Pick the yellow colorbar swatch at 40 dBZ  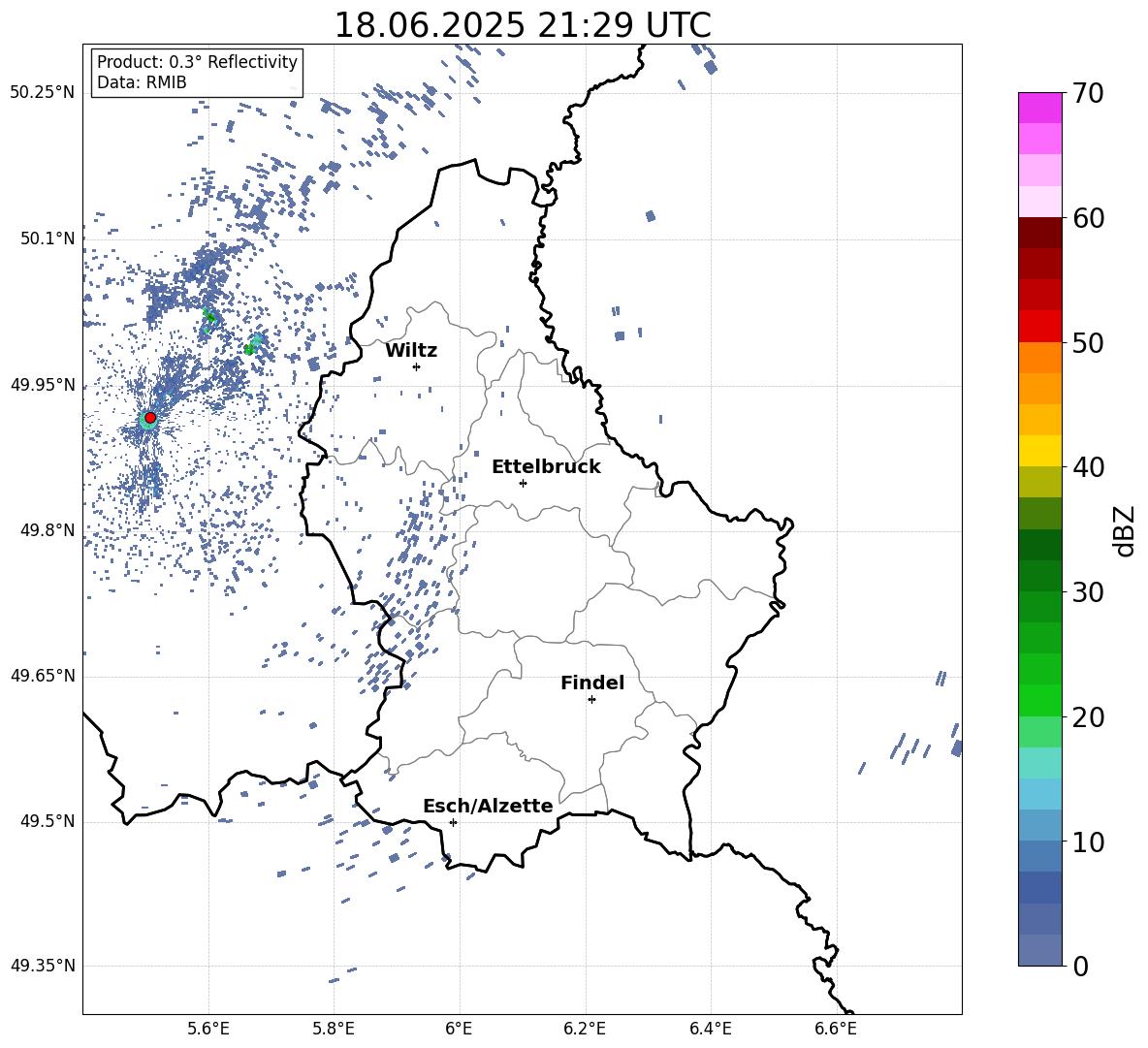(x=1039, y=452)
